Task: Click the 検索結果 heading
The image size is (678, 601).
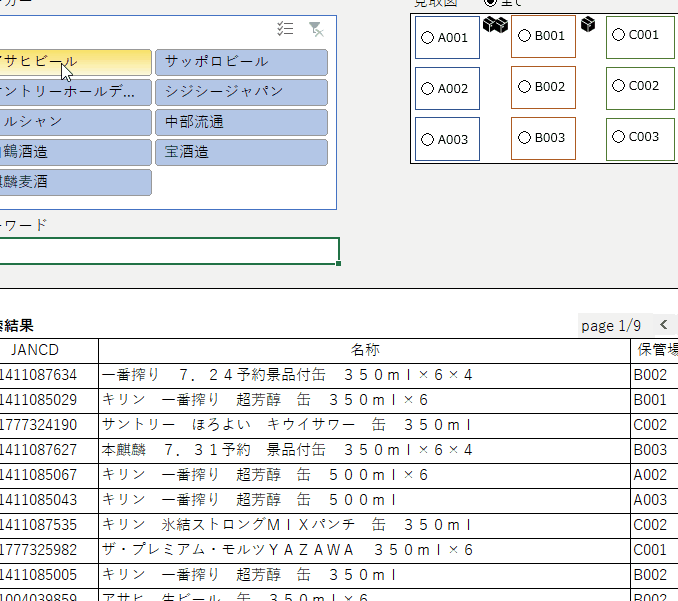Action: (16, 326)
